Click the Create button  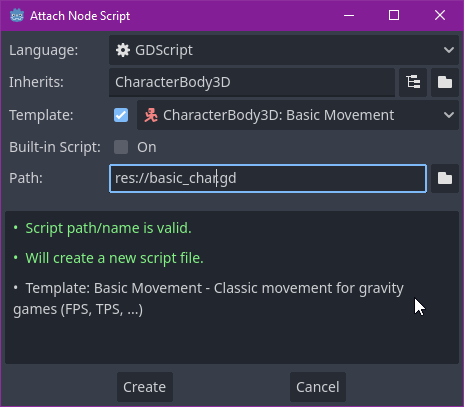[145, 387]
